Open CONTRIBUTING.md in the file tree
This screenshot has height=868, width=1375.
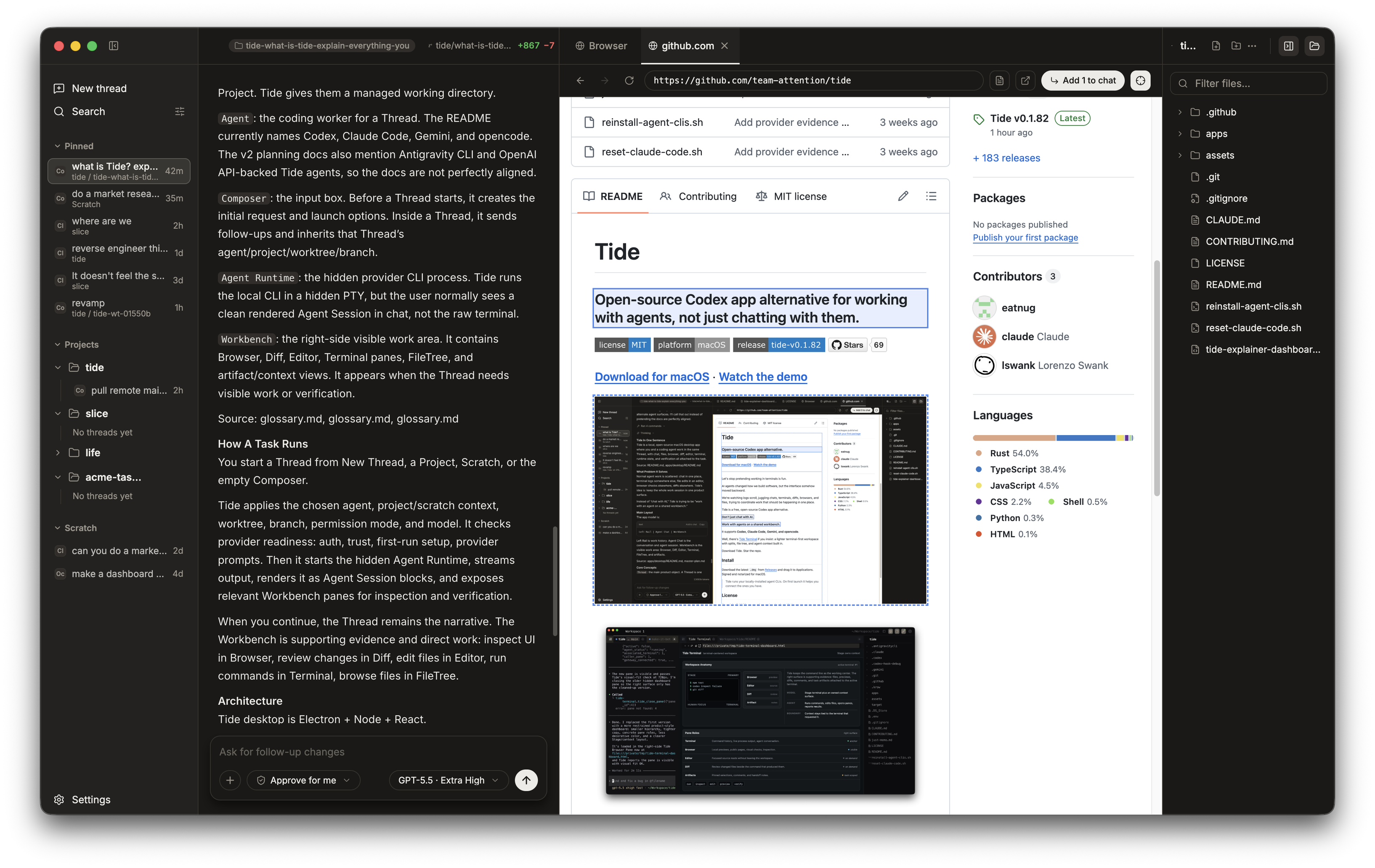(1249, 242)
